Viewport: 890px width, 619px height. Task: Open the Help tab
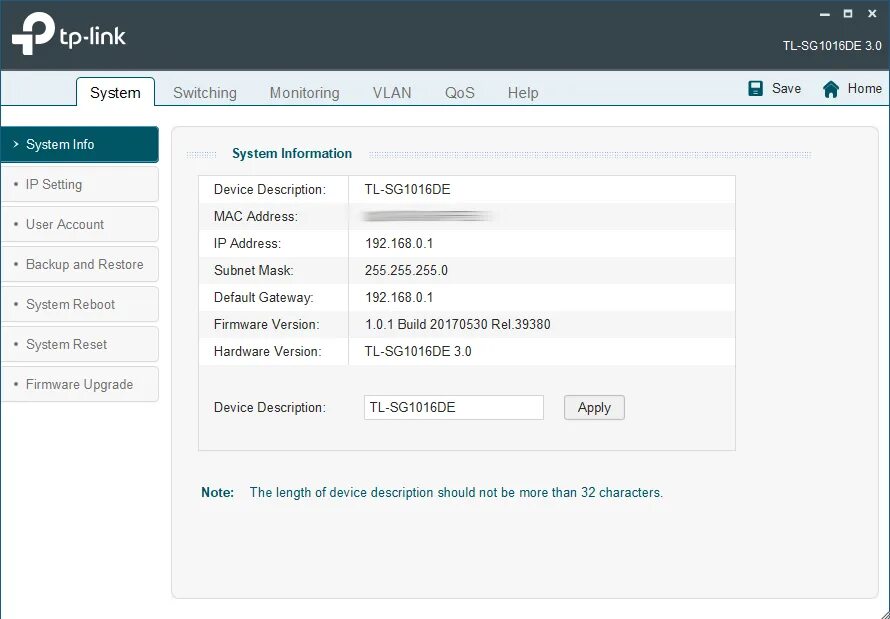523,92
